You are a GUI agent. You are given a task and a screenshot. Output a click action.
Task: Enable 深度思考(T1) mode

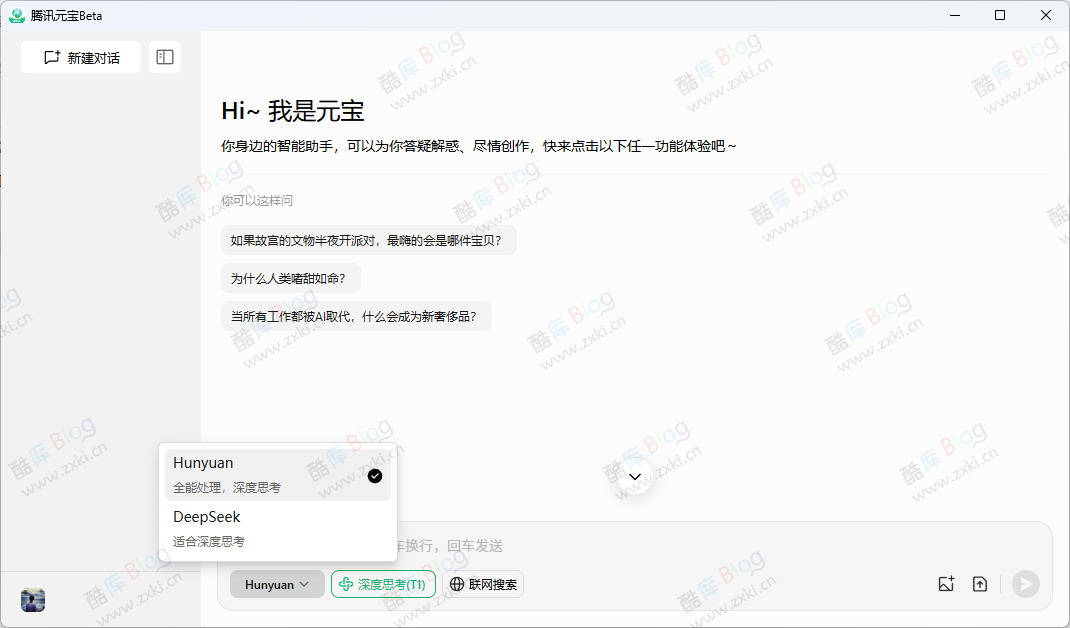click(x=383, y=584)
